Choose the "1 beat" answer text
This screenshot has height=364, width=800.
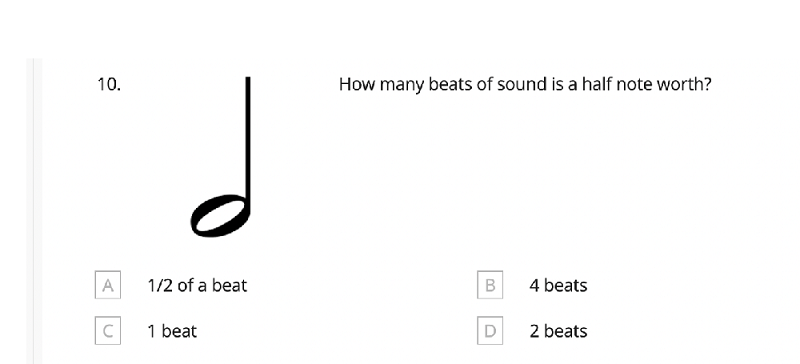click(172, 331)
